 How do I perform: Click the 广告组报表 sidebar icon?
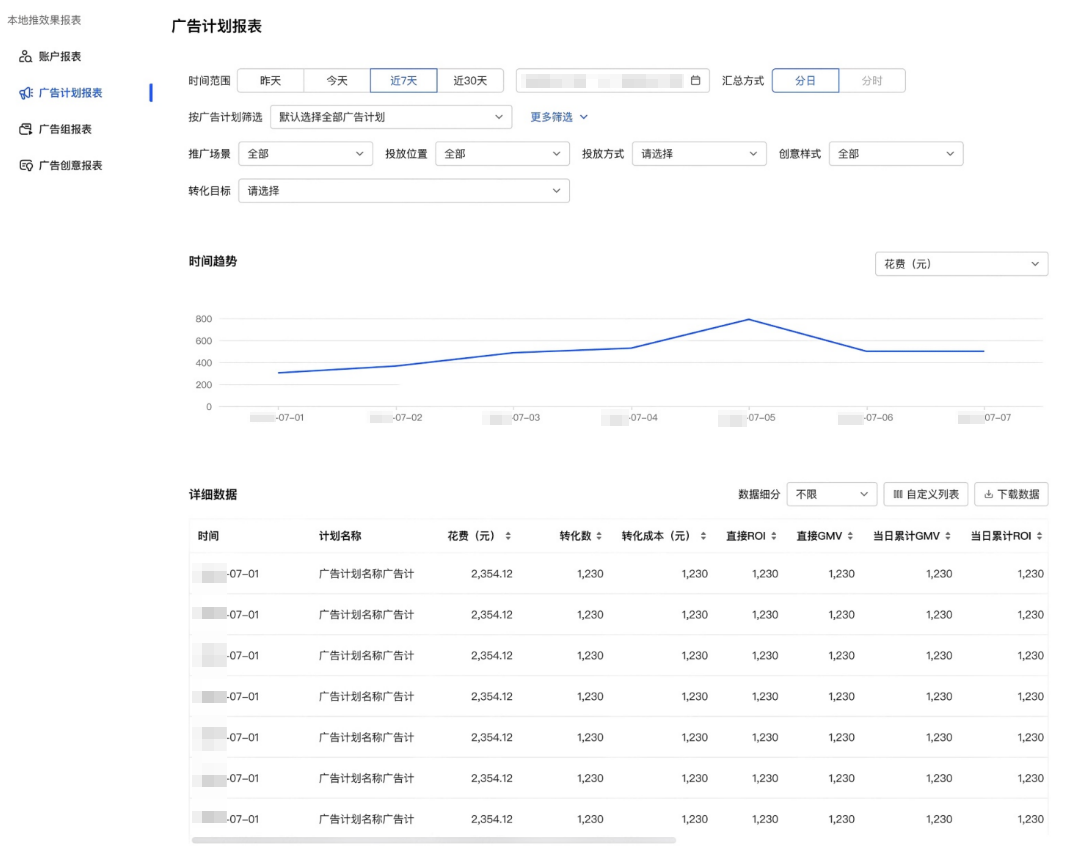coord(26,129)
